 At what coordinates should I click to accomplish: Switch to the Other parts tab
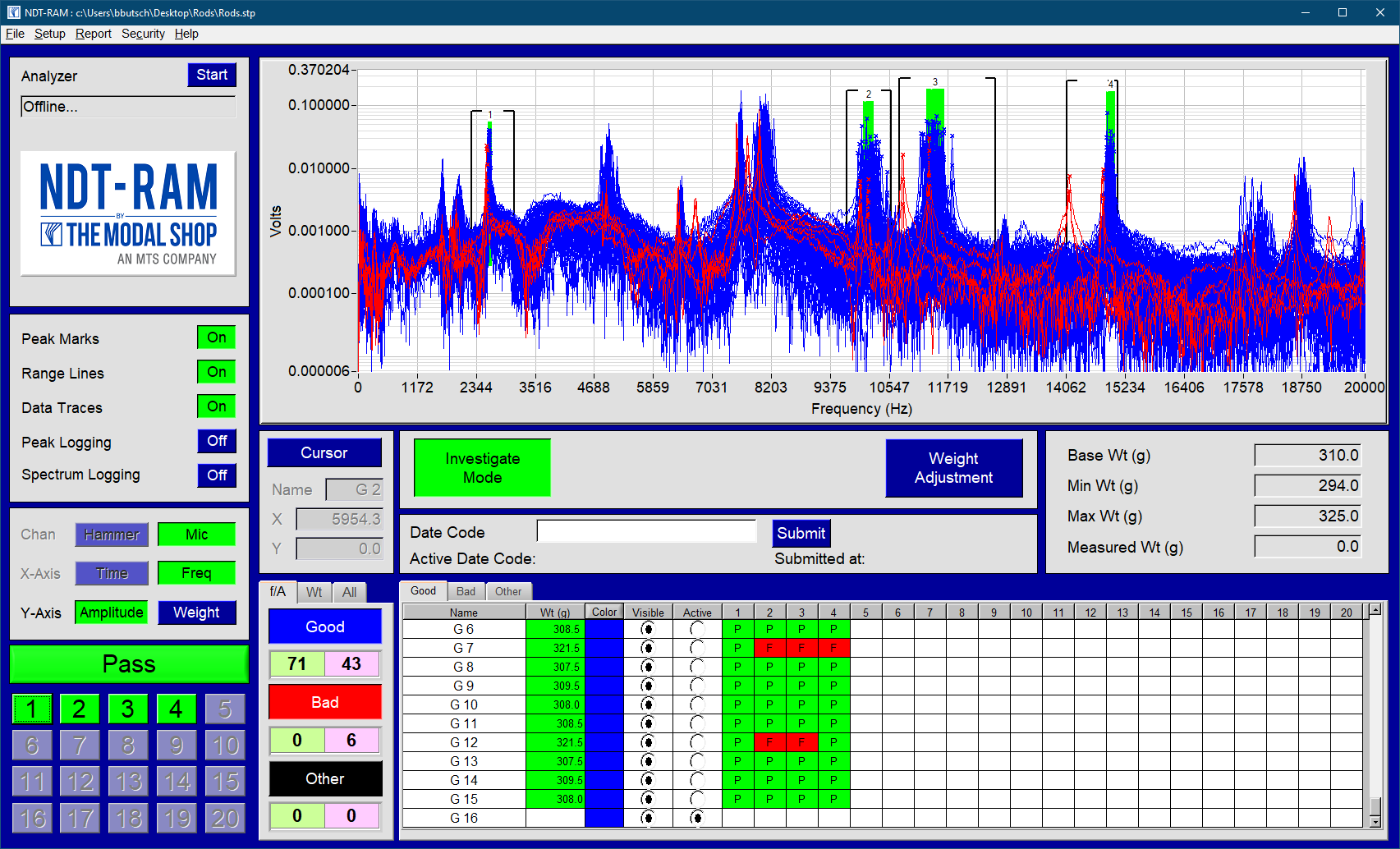pos(508,591)
